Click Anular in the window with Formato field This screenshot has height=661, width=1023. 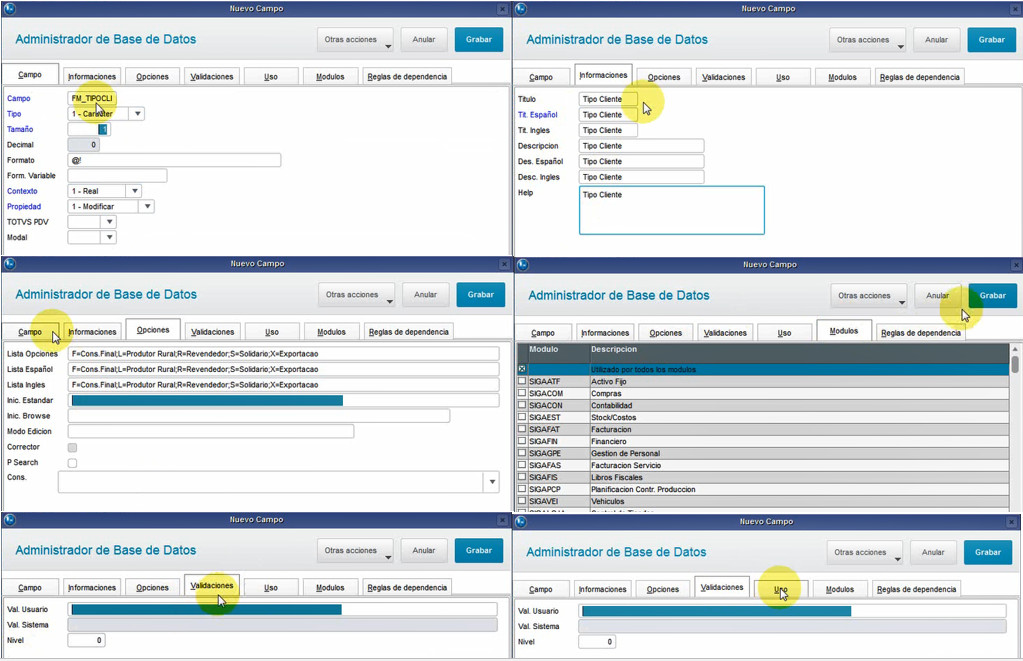click(x=424, y=40)
